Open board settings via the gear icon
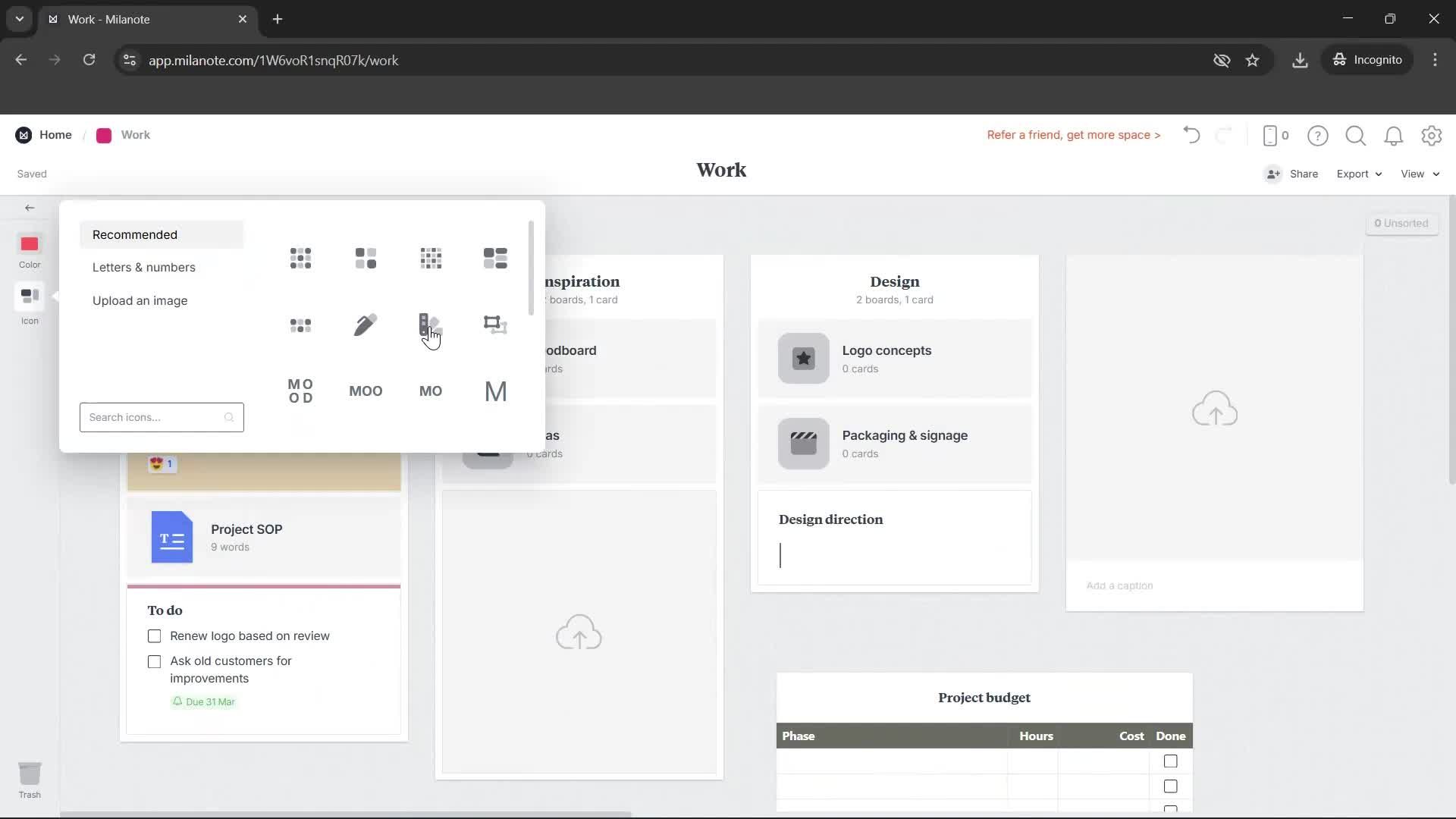Image resolution: width=1456 pixels, height=819 pixels. point(1432,135)
